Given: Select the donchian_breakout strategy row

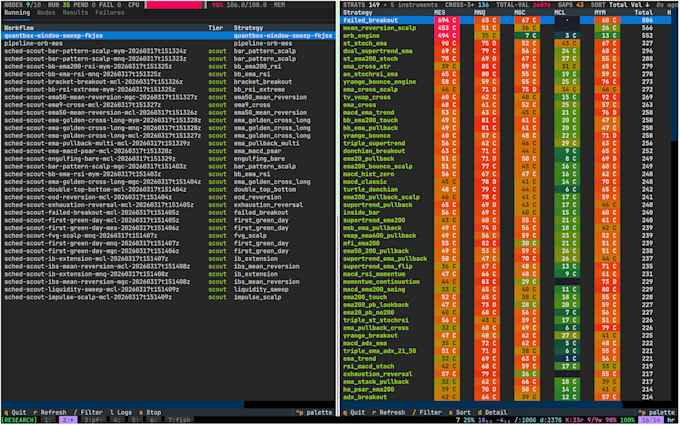Looking at the screenshot, I should tap(506, 151).
